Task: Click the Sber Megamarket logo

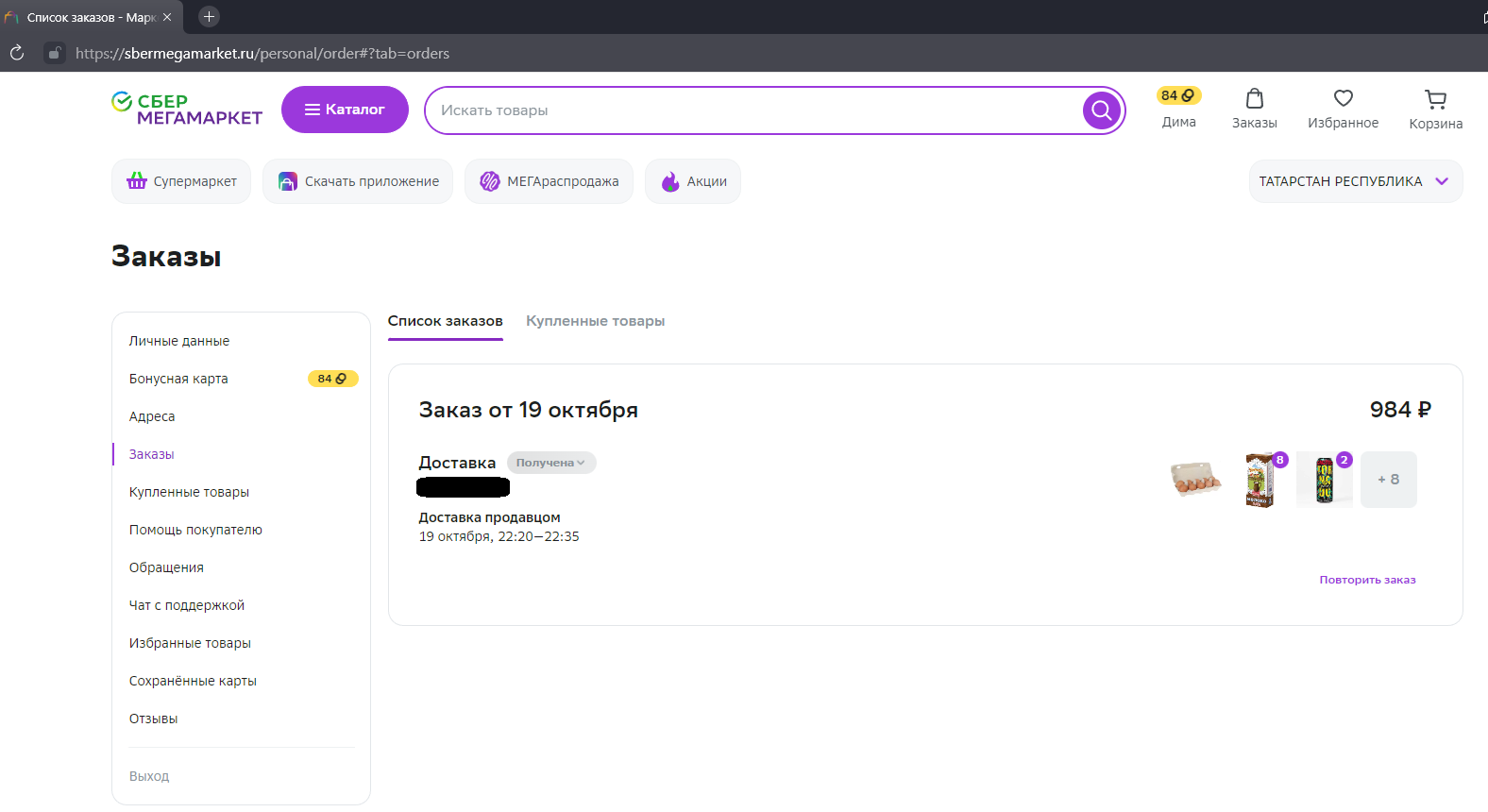Action: point(187,110)
